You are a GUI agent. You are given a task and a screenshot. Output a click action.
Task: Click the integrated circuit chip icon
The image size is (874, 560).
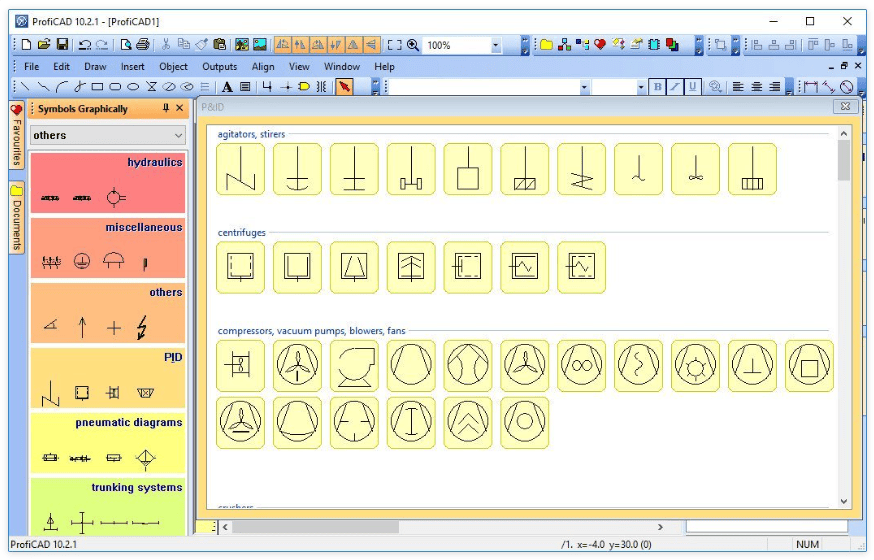click(x=654, y=45)
